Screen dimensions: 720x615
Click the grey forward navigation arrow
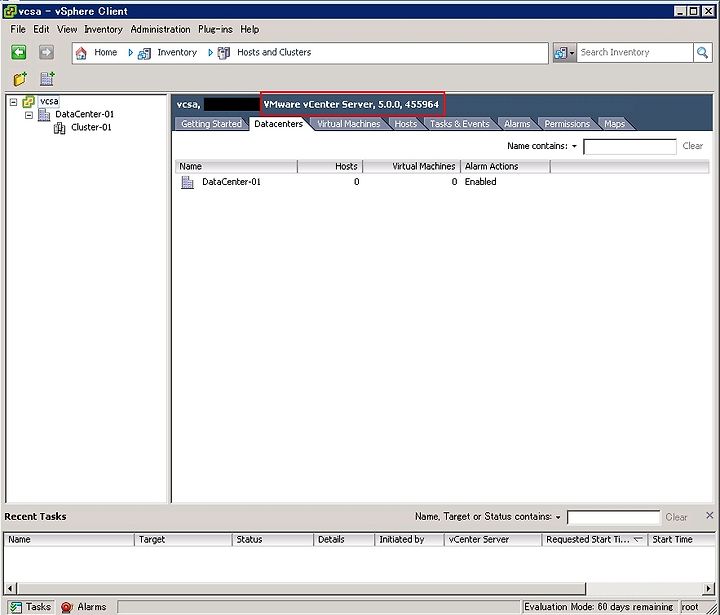coord(46,52)
